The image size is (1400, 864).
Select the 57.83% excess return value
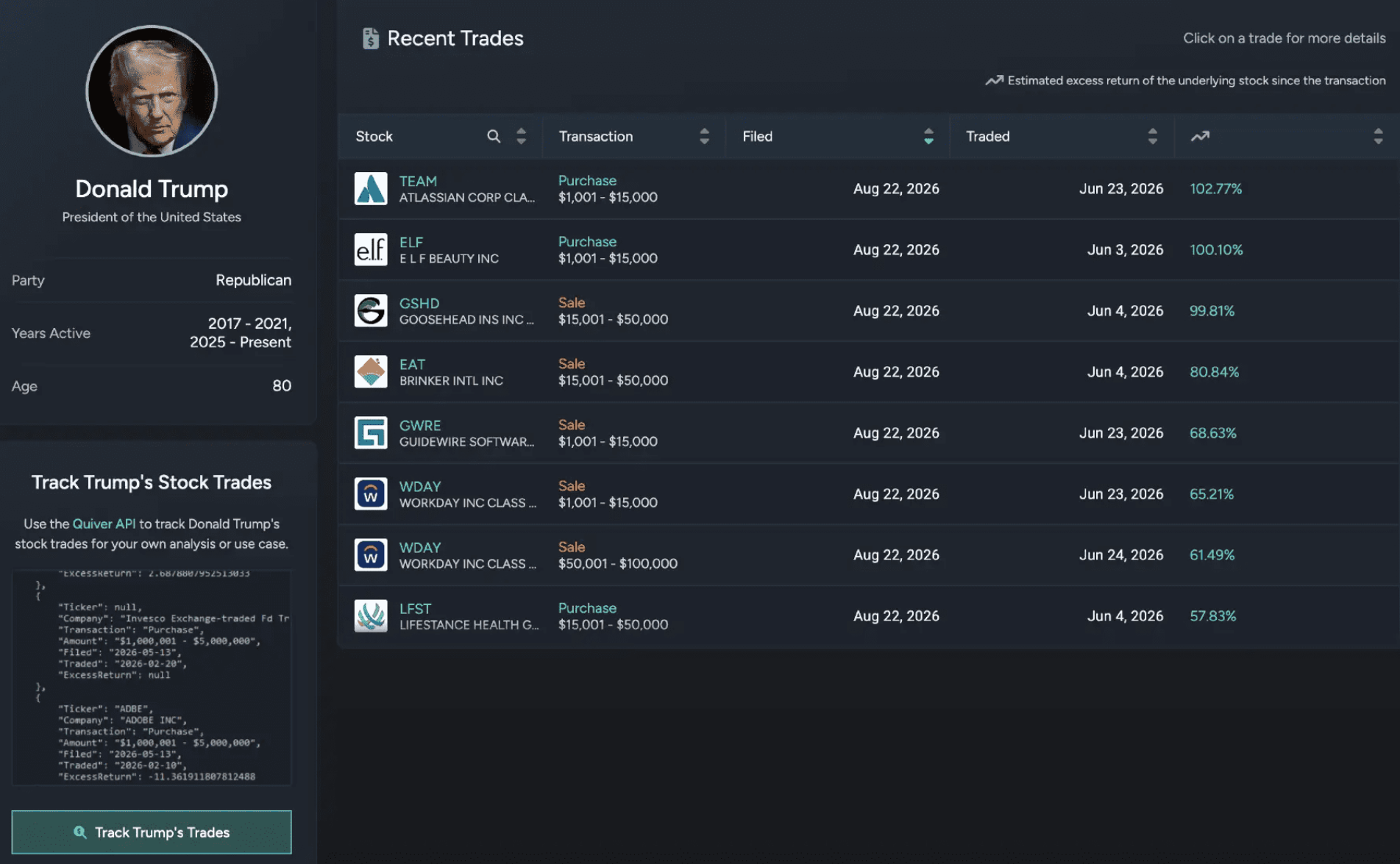click(1212, 615)
